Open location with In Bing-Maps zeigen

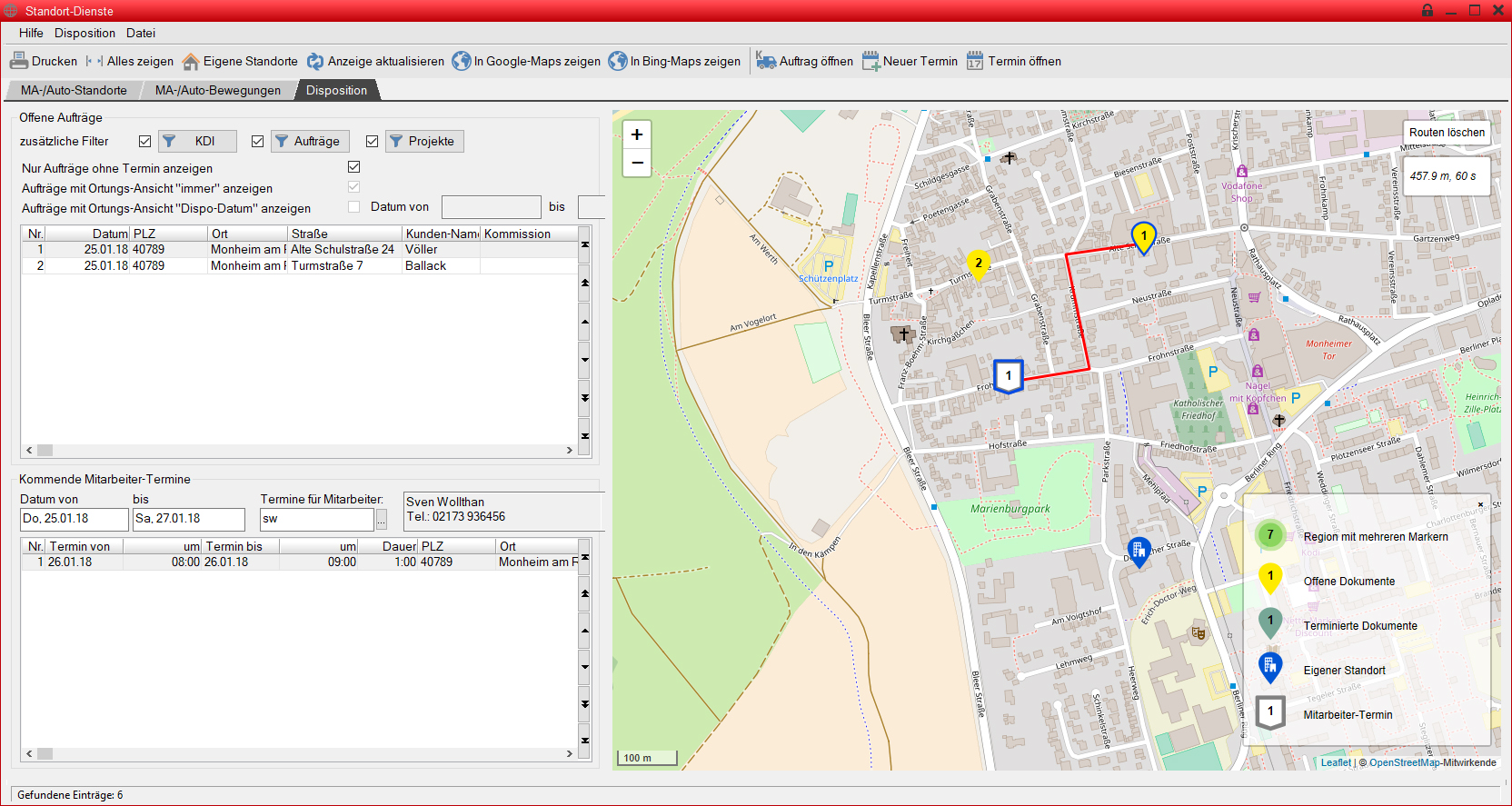pyautogui.click(x=674, y=61)
